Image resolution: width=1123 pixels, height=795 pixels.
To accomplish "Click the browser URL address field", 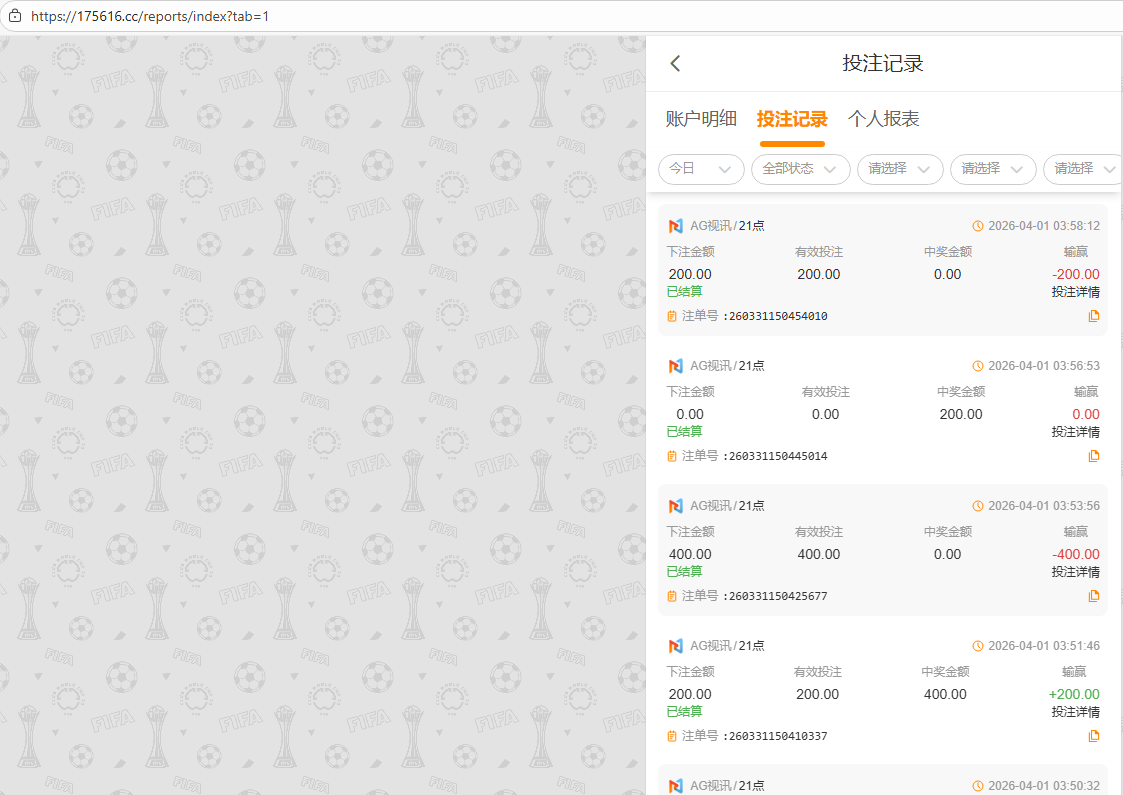I will (x=500, y=16).
